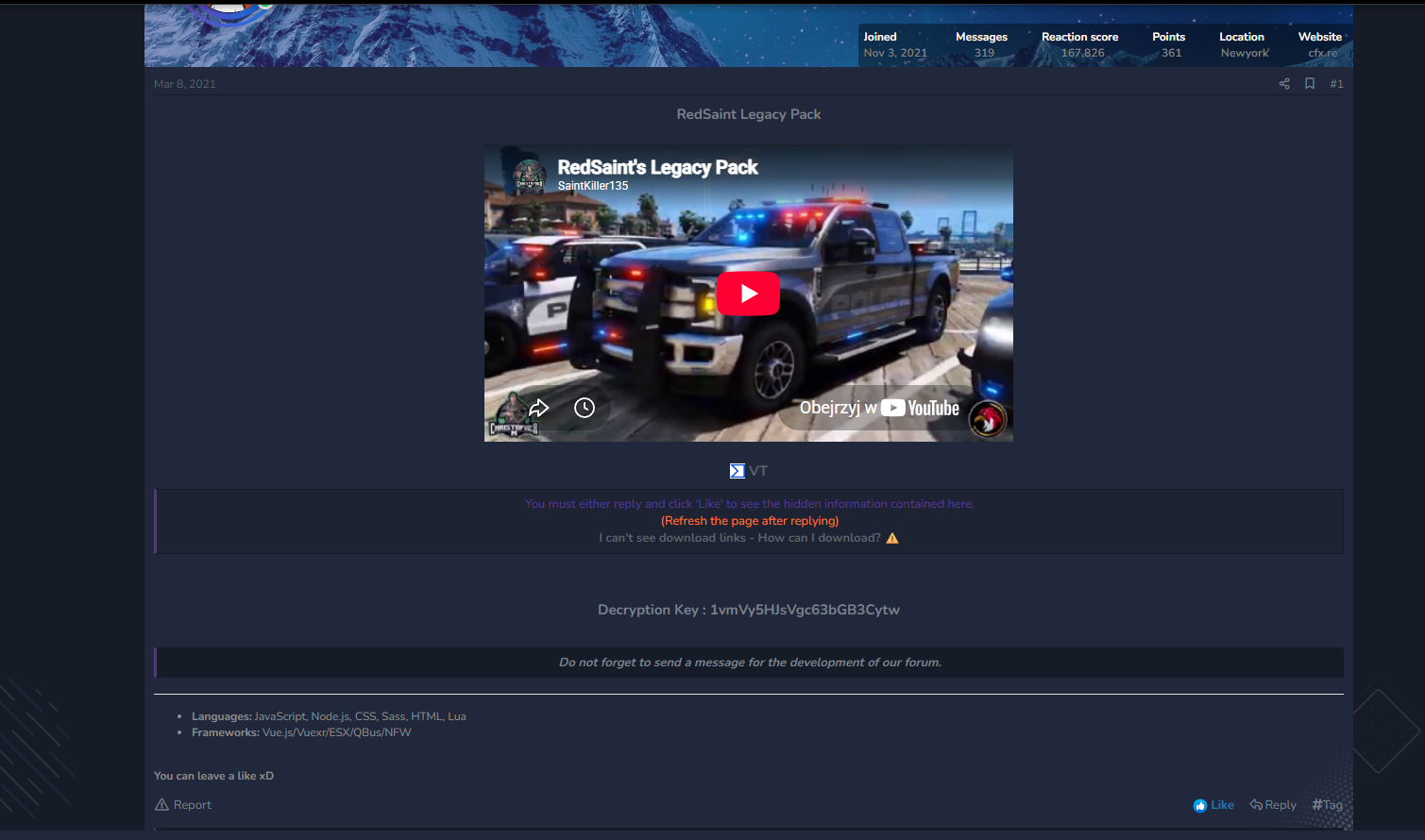Click the channel avatar in the video header

(x=529, y=176)
